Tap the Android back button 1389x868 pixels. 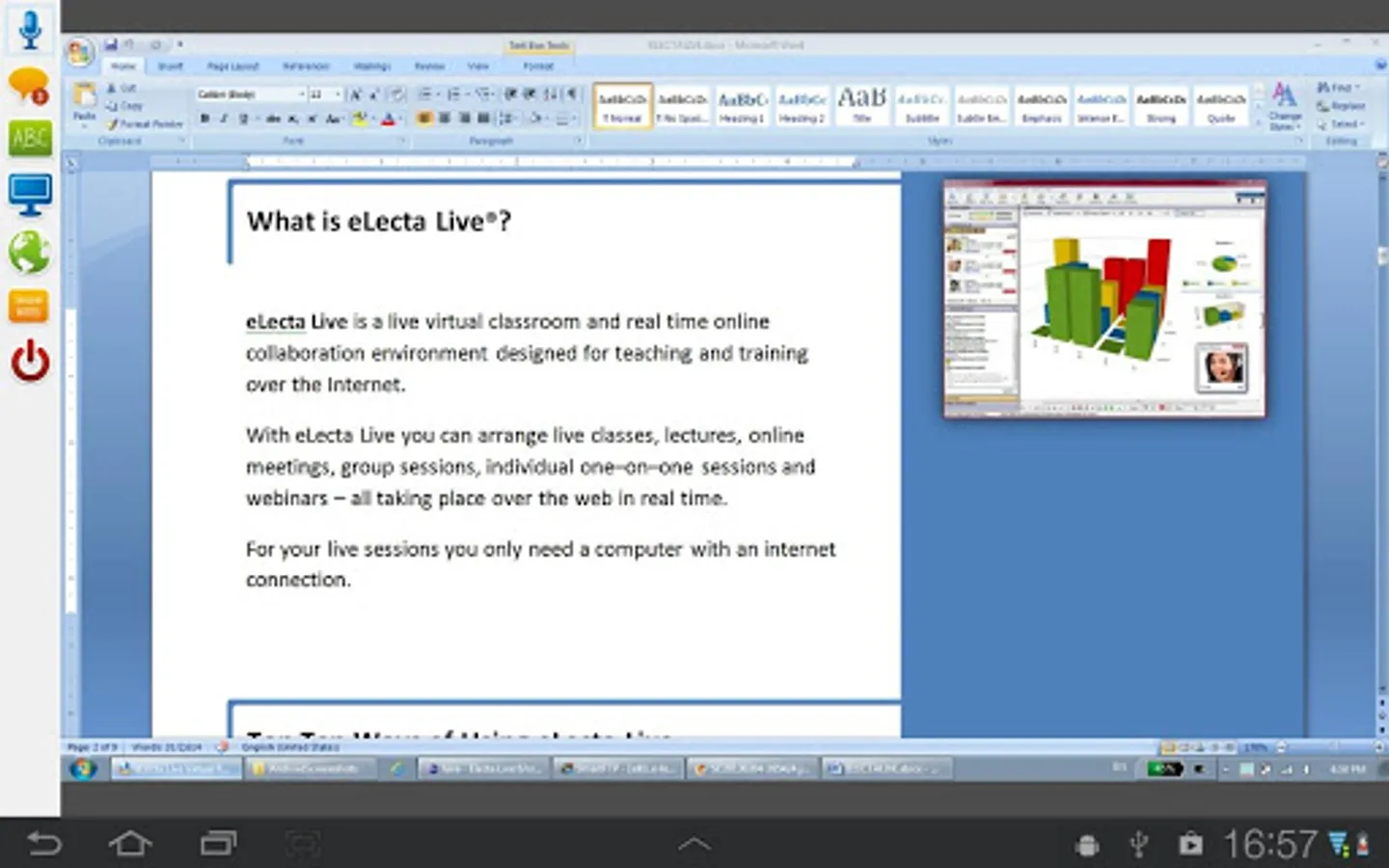click(43, 844)
